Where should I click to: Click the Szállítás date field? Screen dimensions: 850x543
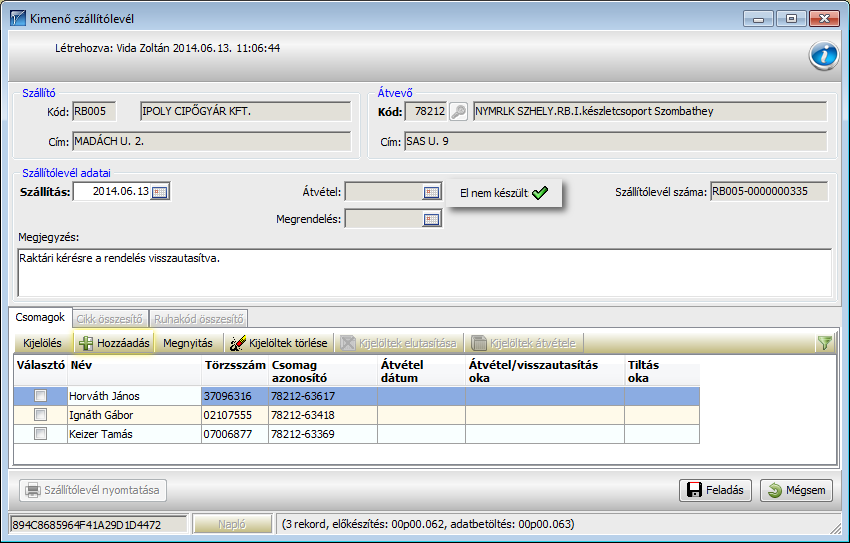[112, 192]
